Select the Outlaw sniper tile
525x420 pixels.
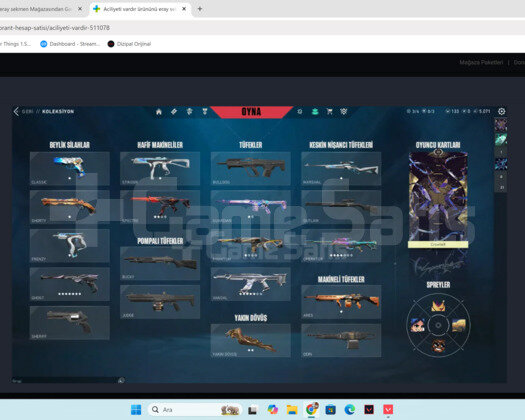tap(341, 207)
